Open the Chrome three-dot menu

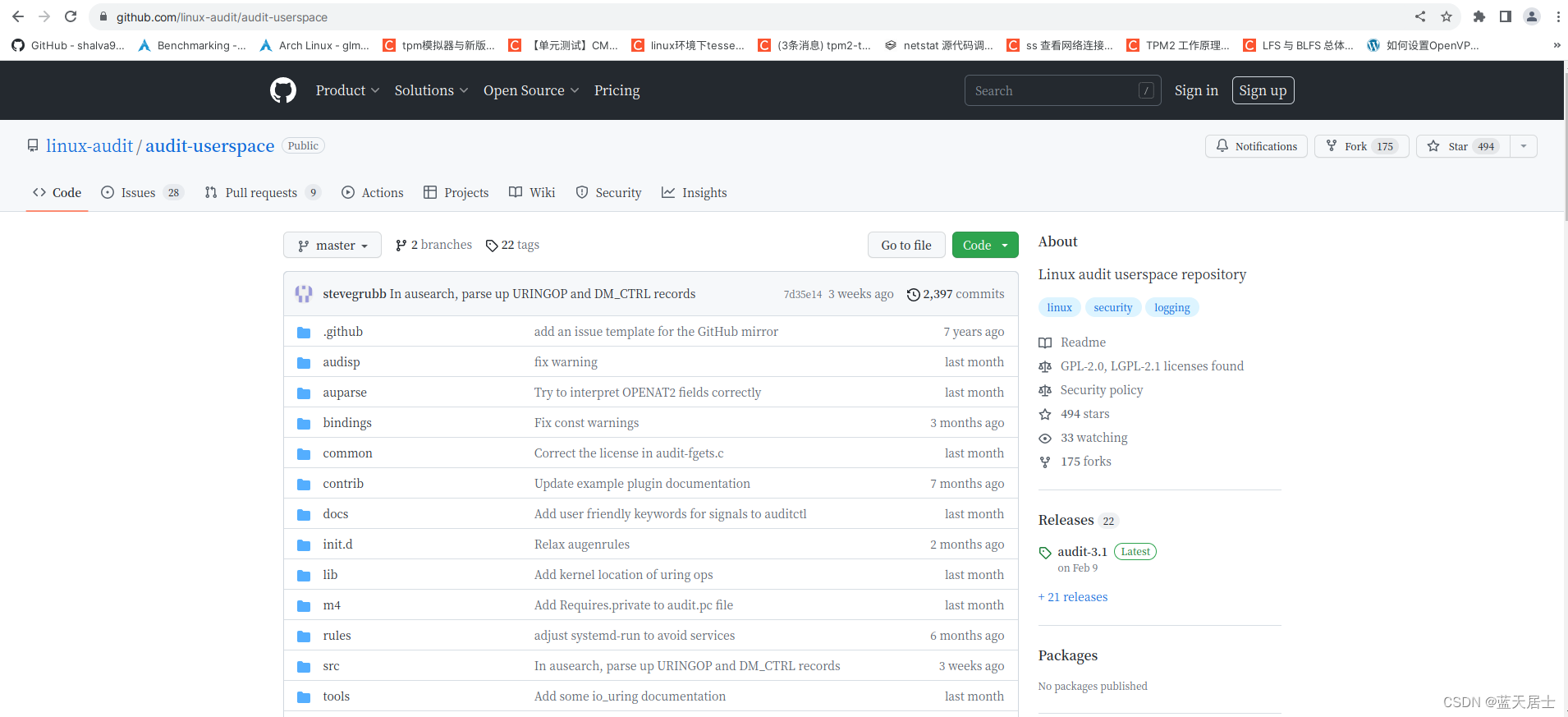(x=1557, y=16)
